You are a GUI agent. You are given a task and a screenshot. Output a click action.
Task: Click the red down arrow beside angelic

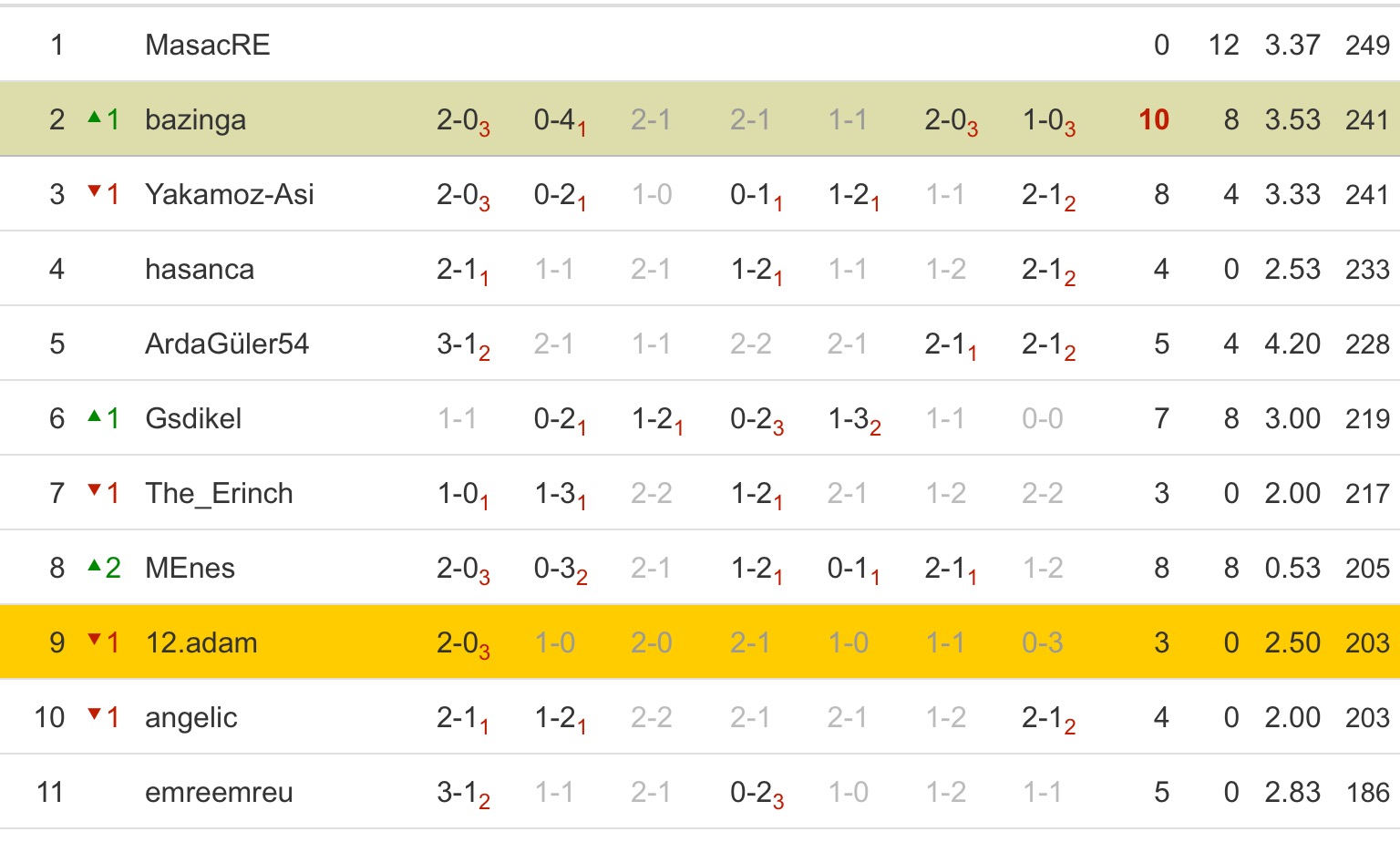click(94, 715)
